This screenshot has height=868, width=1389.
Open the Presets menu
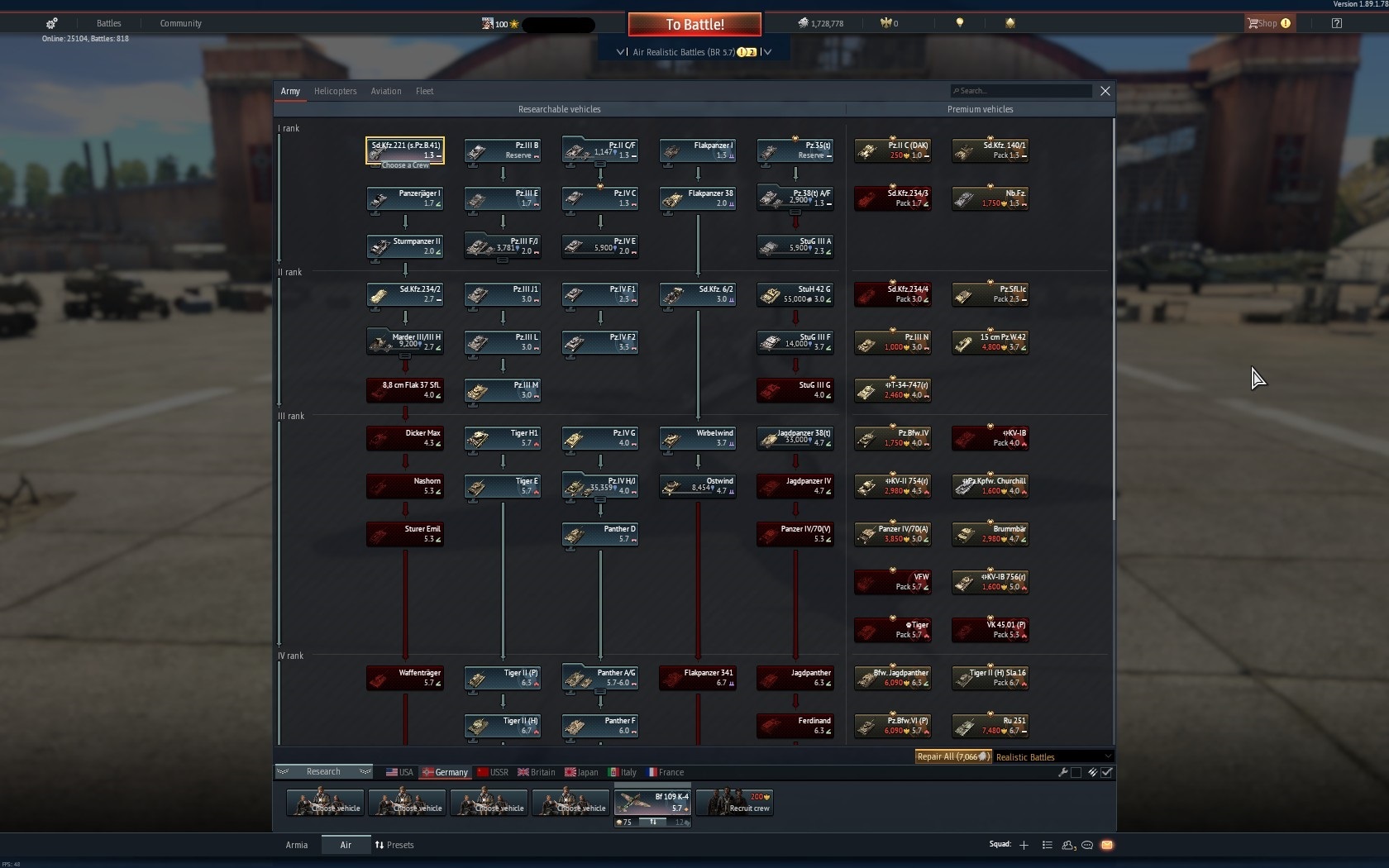click(x=394, y=845)
